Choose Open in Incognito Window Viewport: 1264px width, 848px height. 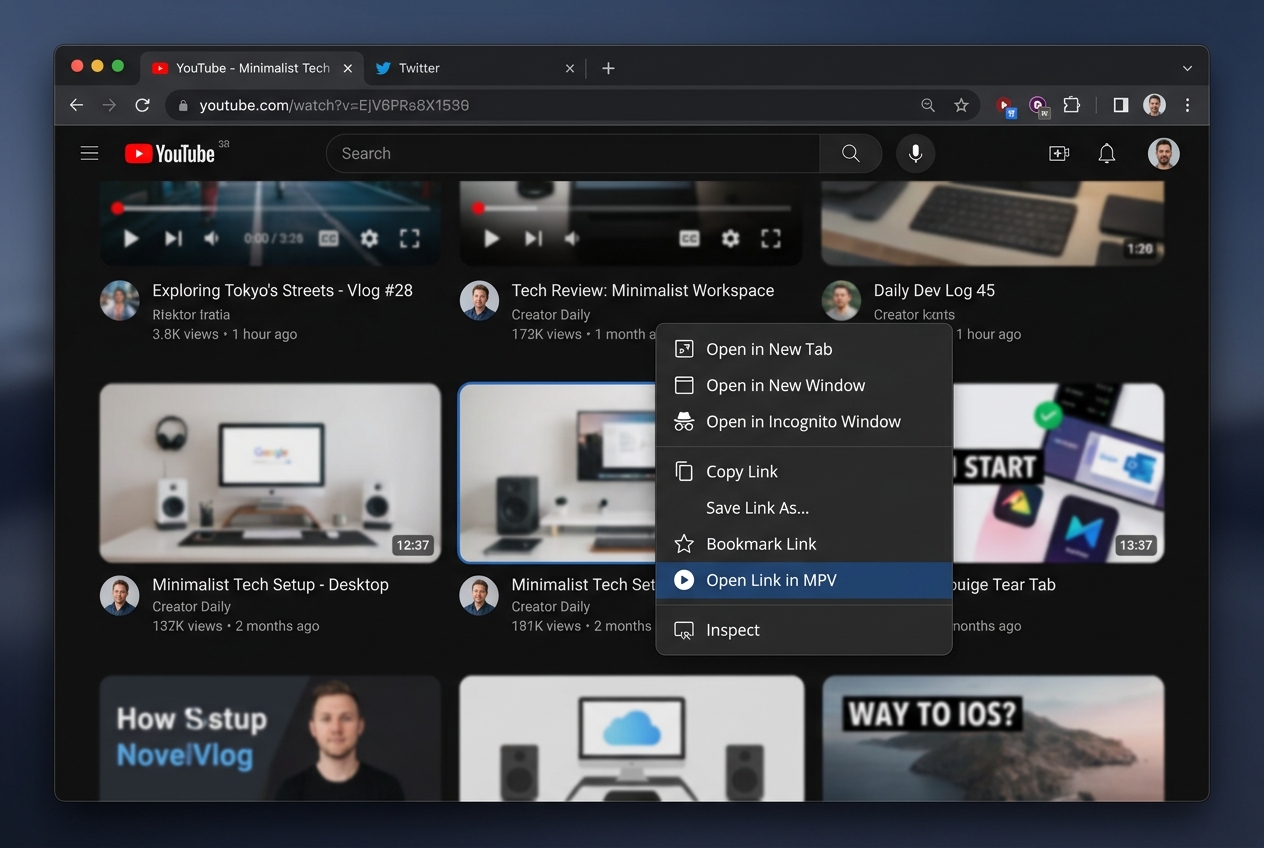point(803,421)
